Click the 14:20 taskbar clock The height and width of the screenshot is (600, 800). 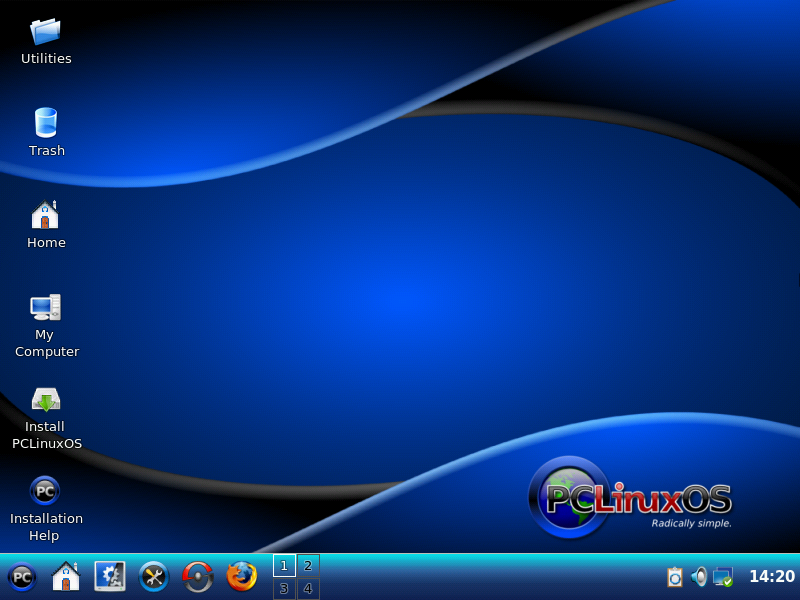771,577
